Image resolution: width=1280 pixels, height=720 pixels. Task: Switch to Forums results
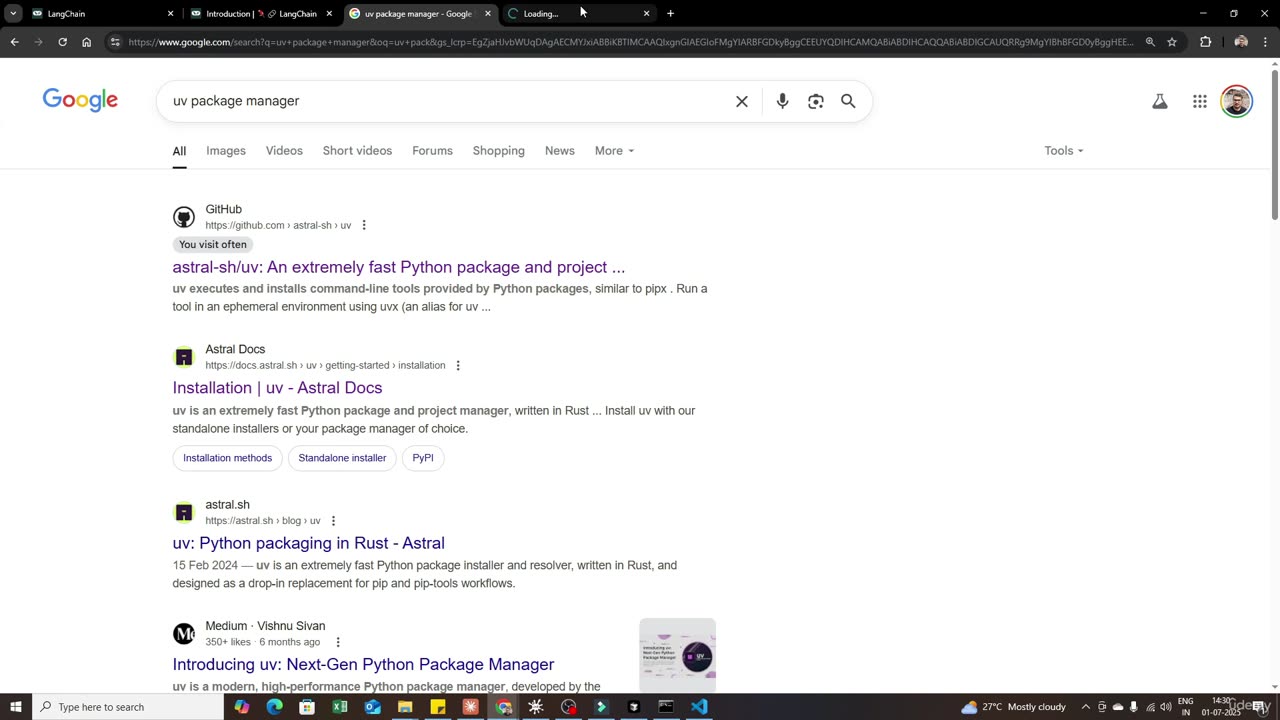pos(432,151)
